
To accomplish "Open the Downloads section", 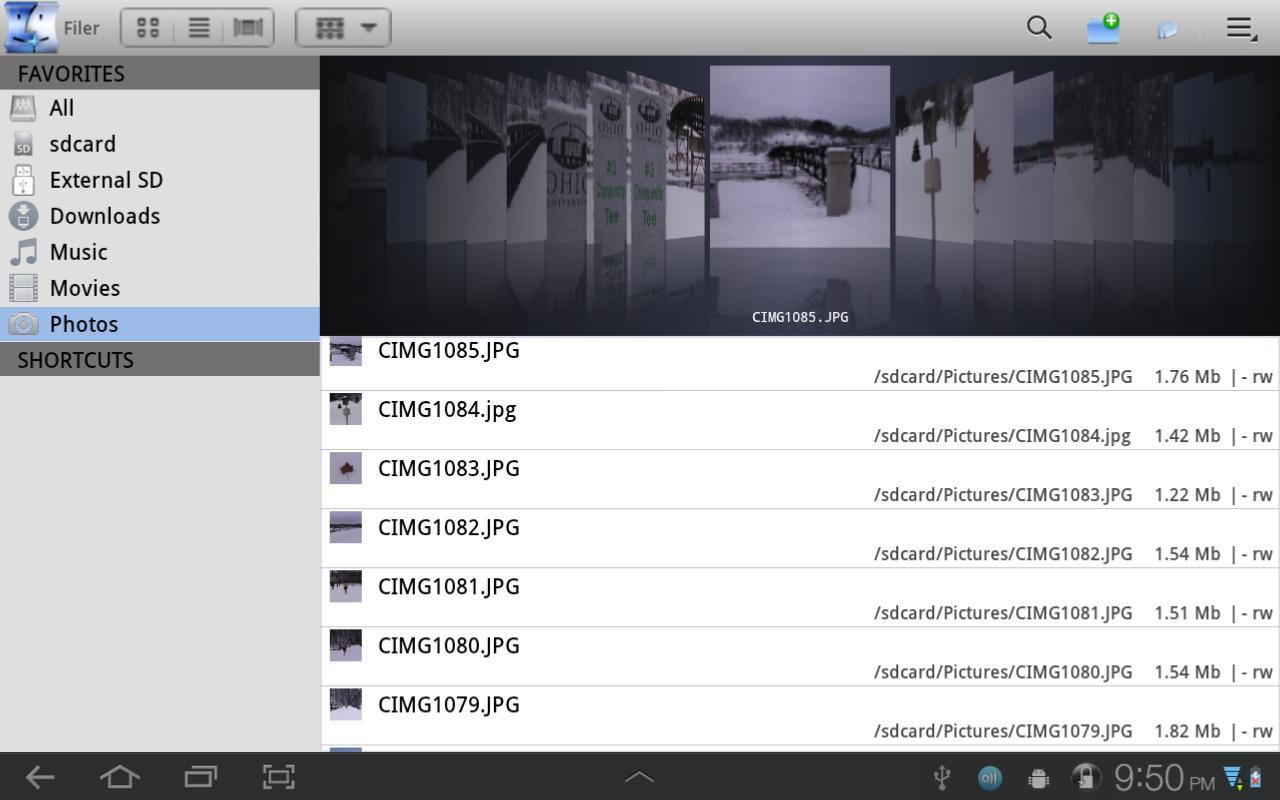I will pos(104,215).
